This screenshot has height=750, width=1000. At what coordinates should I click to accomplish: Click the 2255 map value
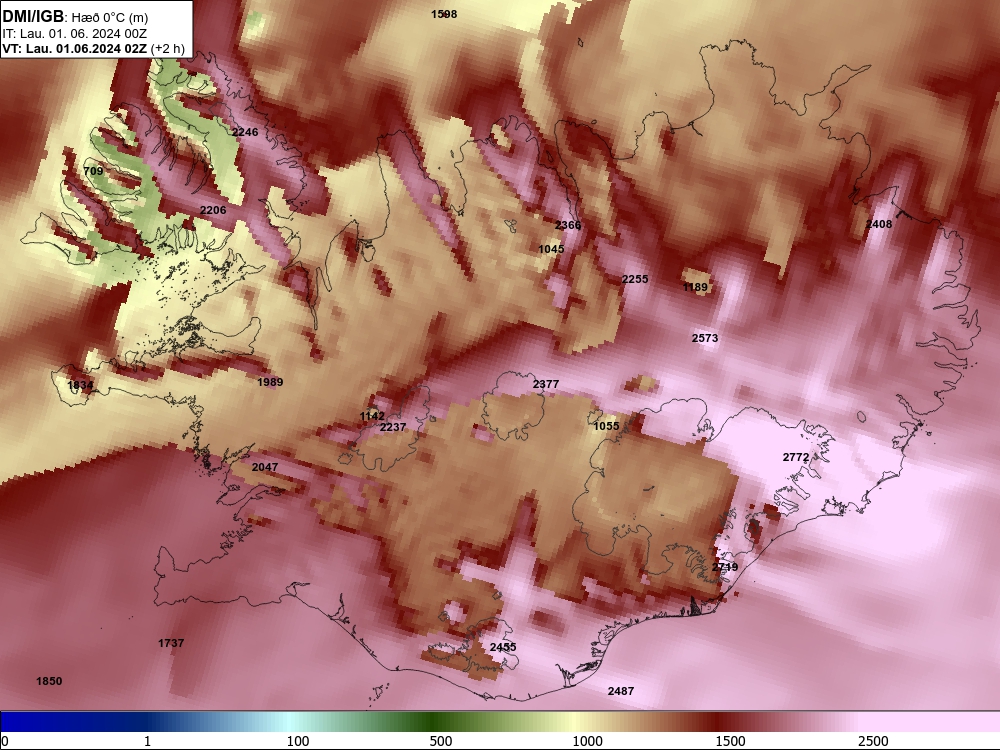coord(635,279)
